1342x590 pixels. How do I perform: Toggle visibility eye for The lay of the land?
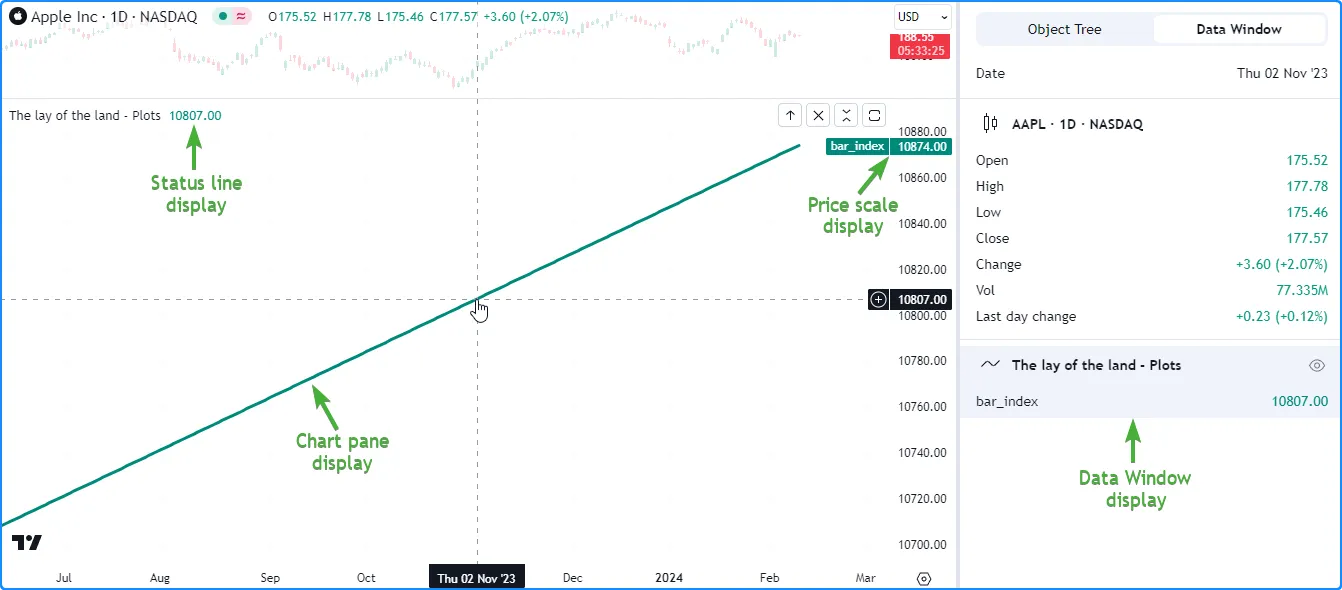pos(1317,366)
